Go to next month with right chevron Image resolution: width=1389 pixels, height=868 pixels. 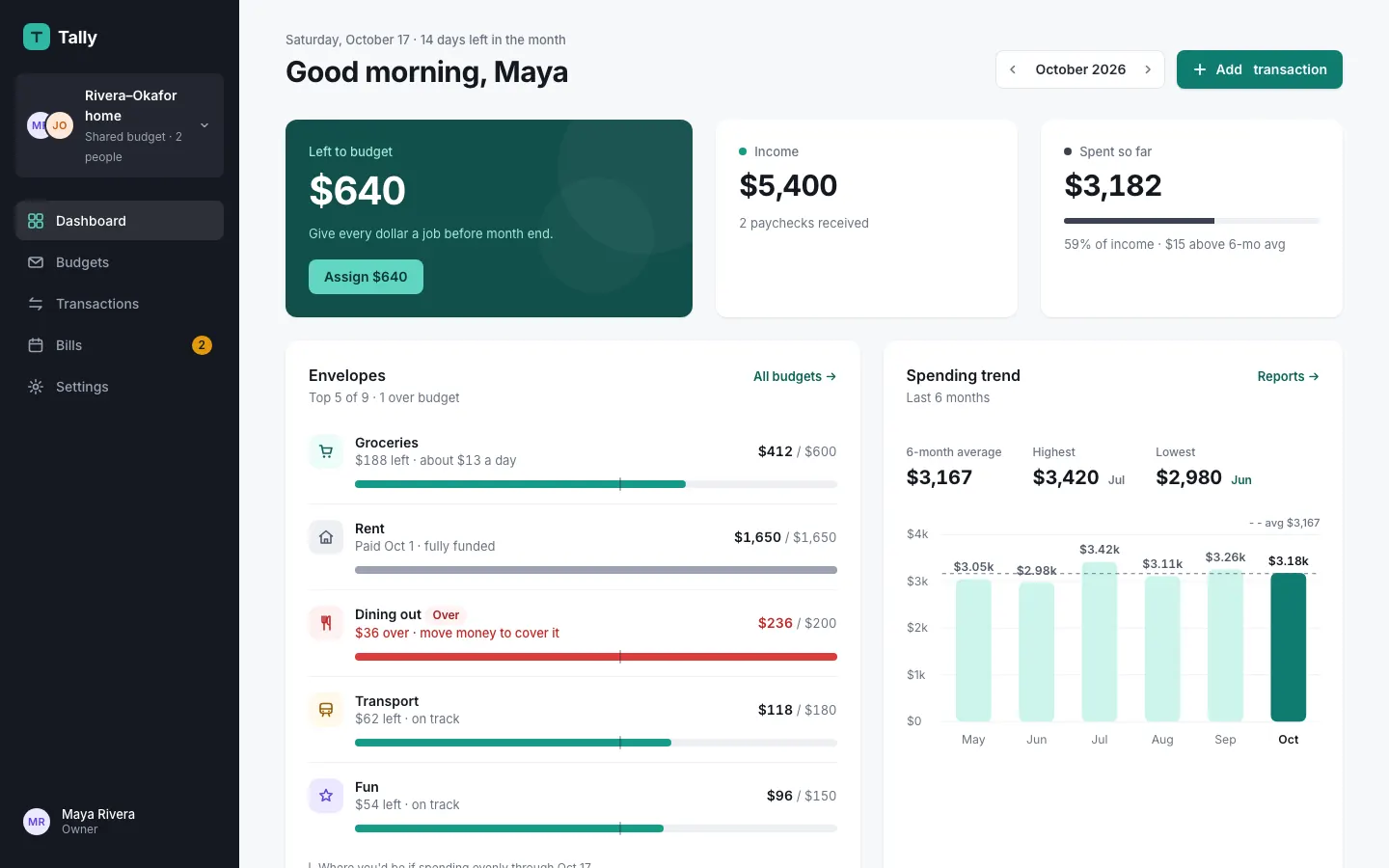coord(1148,69)
